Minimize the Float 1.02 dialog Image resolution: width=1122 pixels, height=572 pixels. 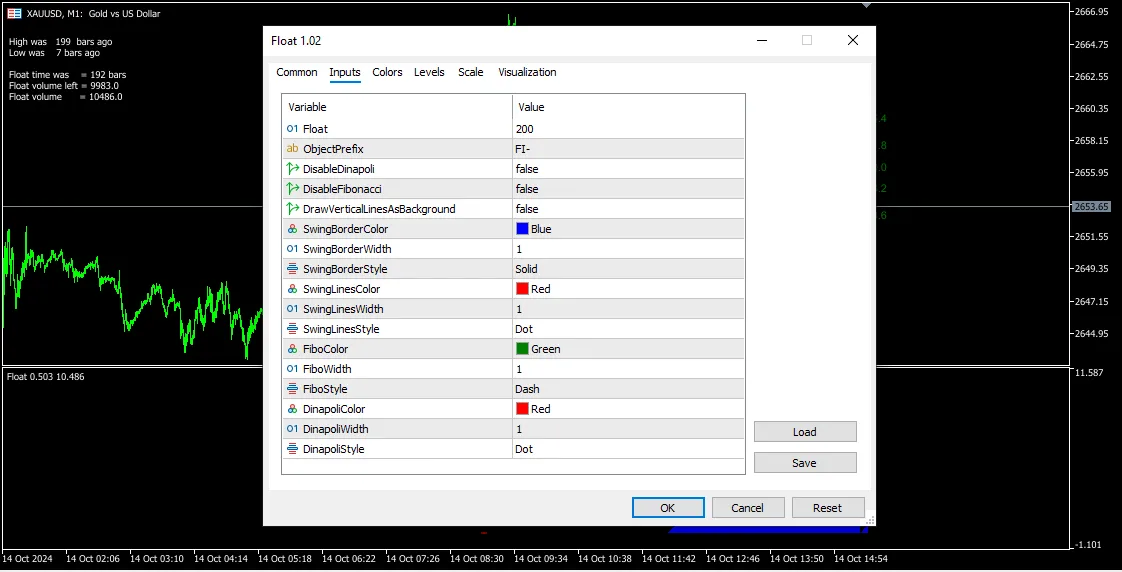762,40
